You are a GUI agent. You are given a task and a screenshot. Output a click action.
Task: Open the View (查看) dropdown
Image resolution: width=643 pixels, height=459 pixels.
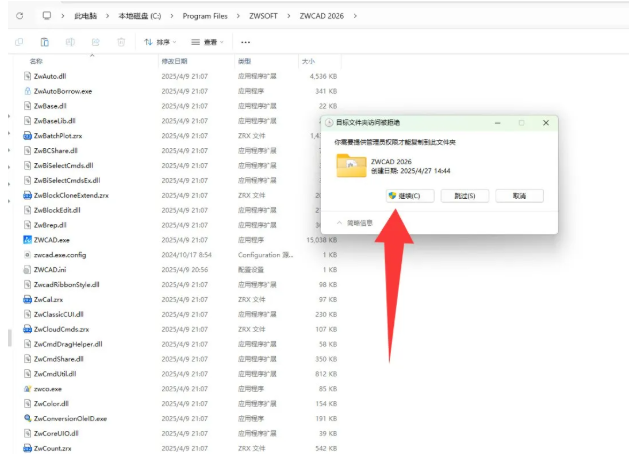coord(209,42)
